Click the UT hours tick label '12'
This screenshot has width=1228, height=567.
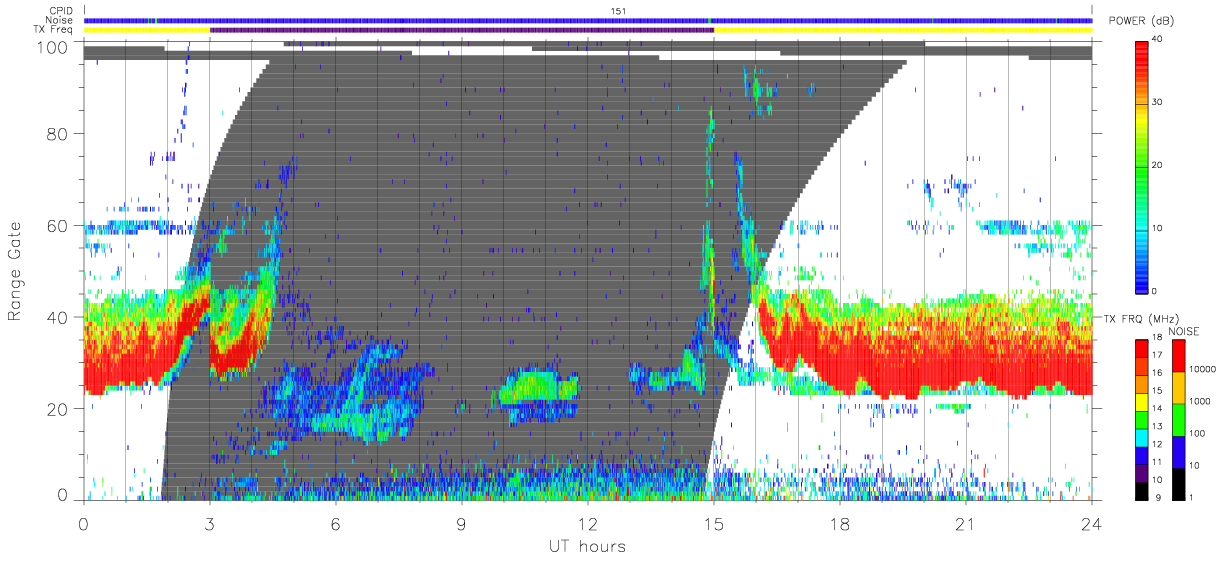[x=588, y=523]
